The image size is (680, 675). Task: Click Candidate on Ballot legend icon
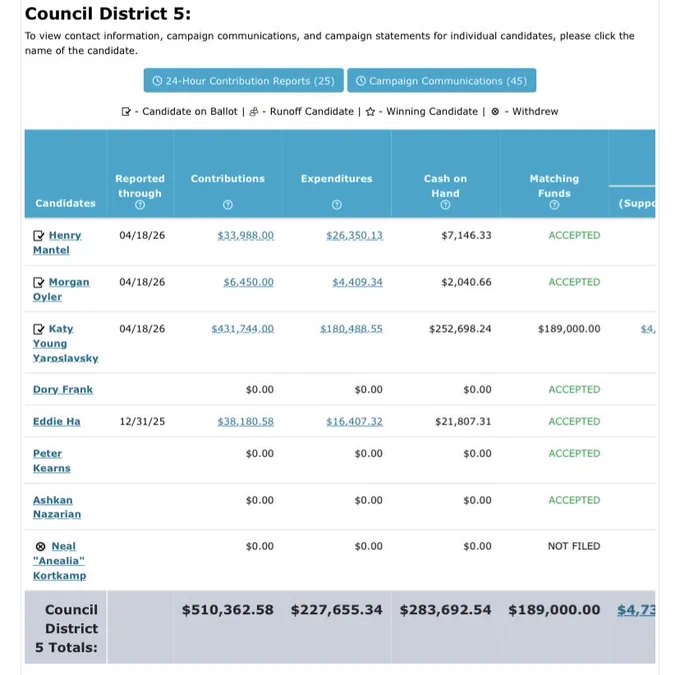pyautogui.click(x=126, y=112)
